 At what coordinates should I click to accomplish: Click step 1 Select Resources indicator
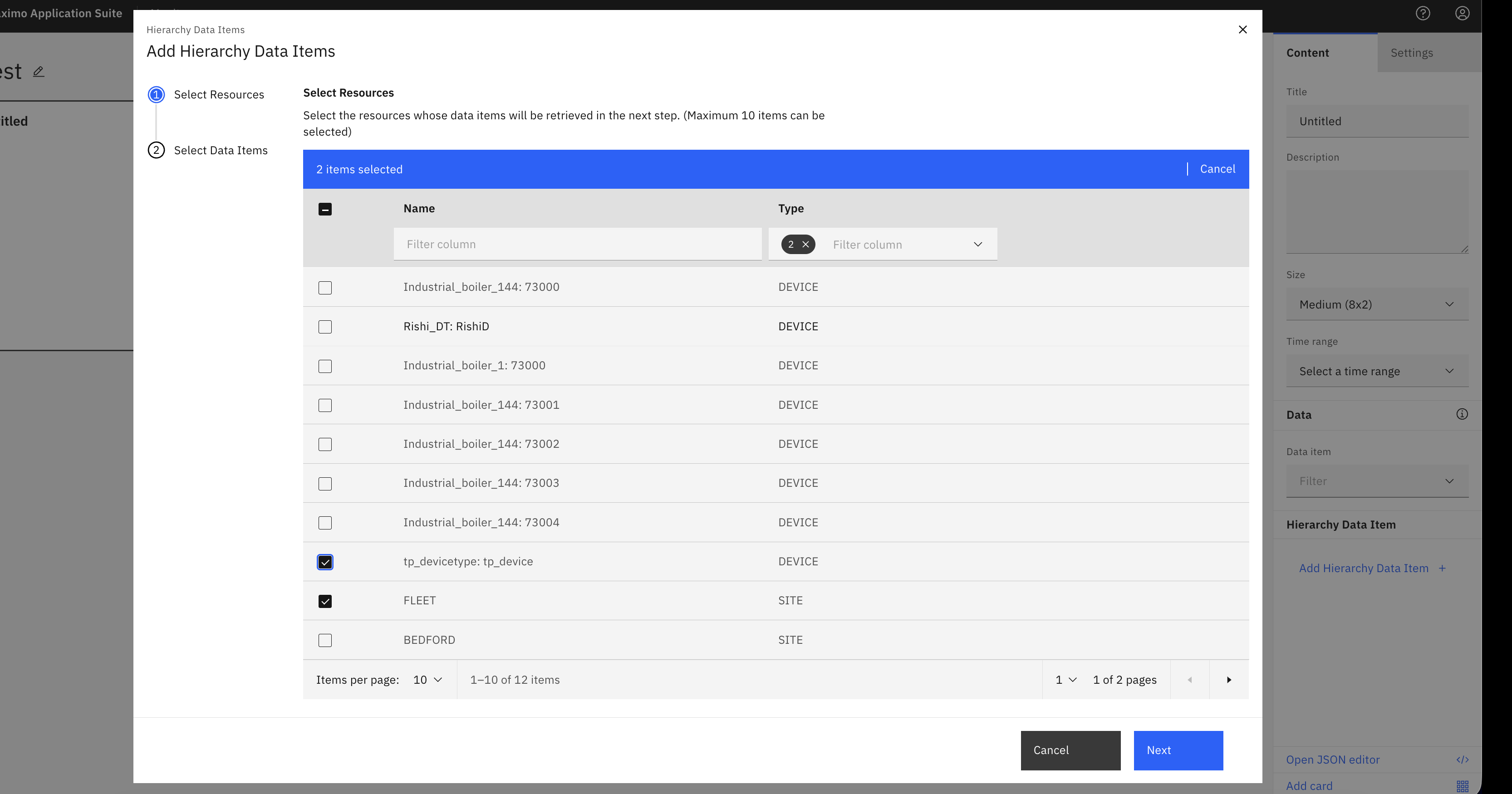156,94
